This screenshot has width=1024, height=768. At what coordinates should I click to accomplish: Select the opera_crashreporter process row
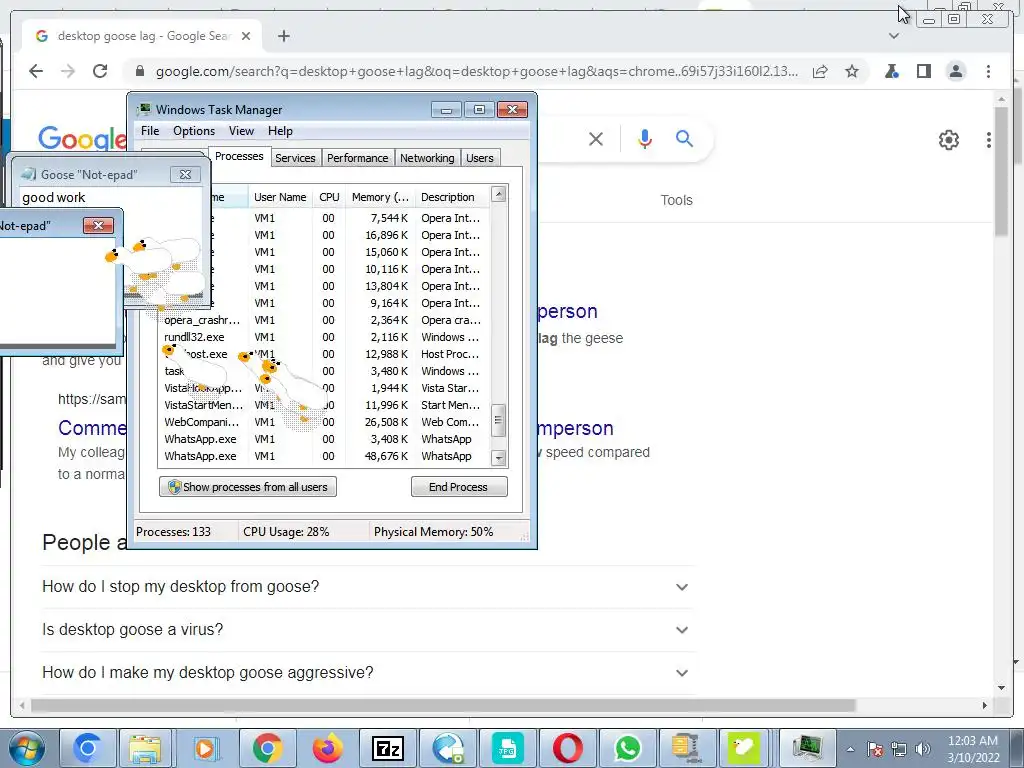tap(324, 321)
